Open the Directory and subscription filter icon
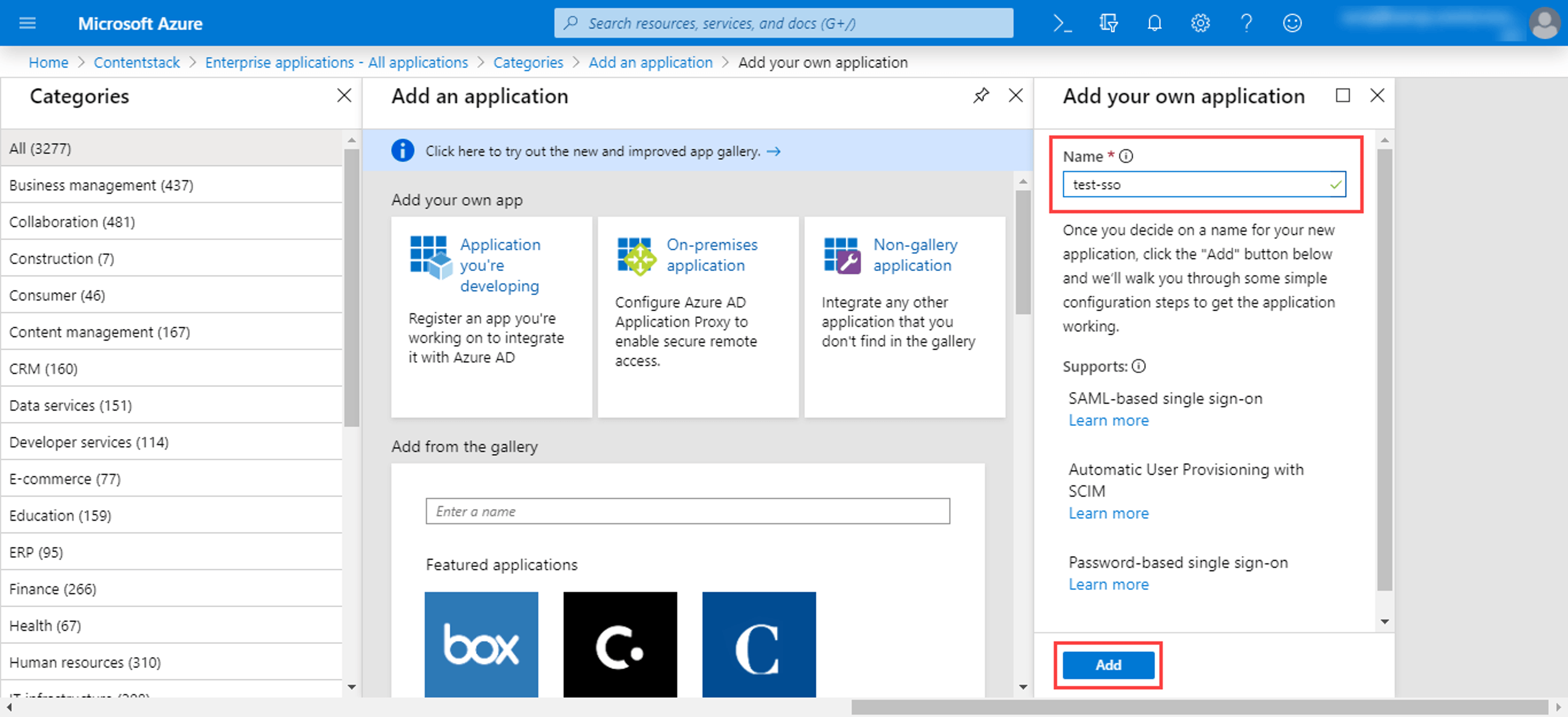This screenshot has width=1568, height=717. coord(1109,23)
